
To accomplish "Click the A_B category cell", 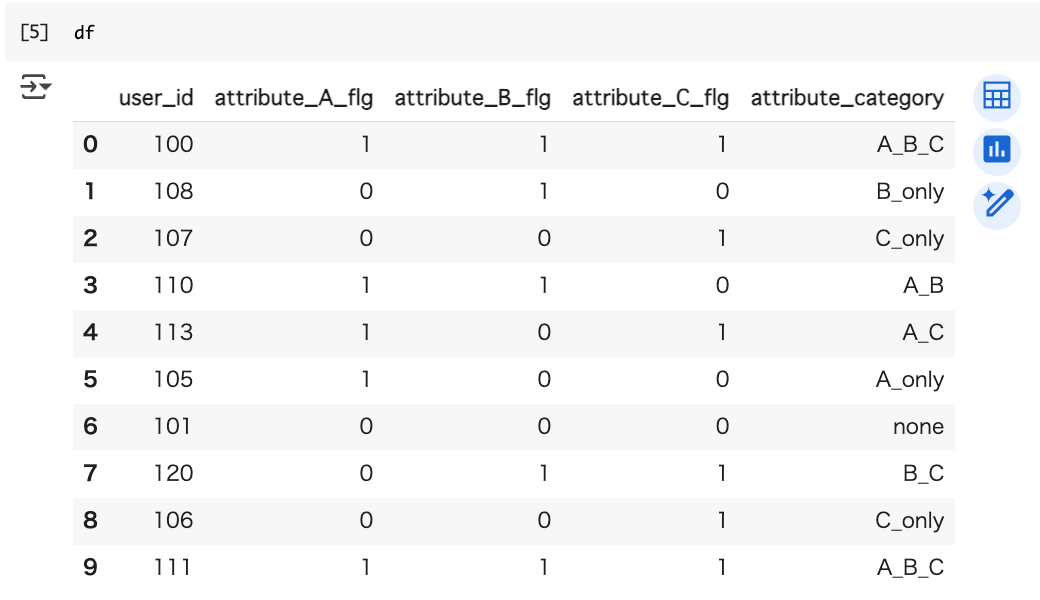I will [x=923, y=286].
